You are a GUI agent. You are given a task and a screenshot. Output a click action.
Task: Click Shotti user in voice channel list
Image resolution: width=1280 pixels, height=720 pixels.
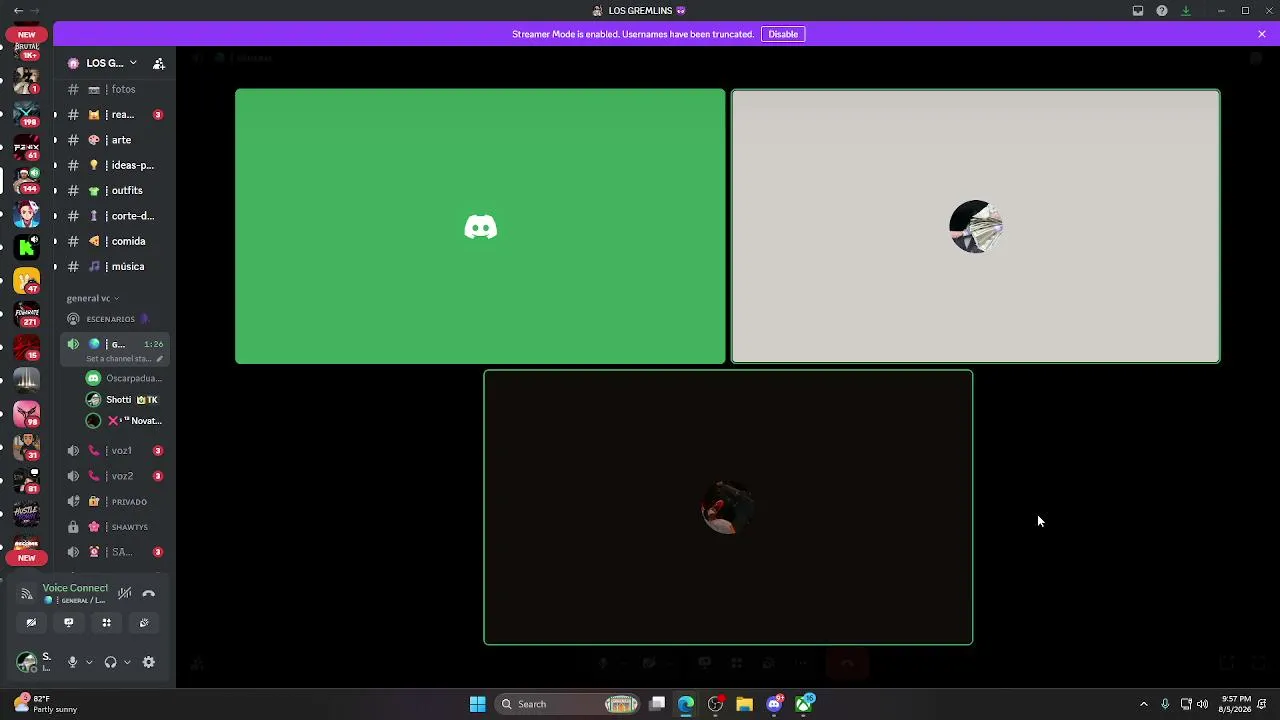click(x=124, y=399)
